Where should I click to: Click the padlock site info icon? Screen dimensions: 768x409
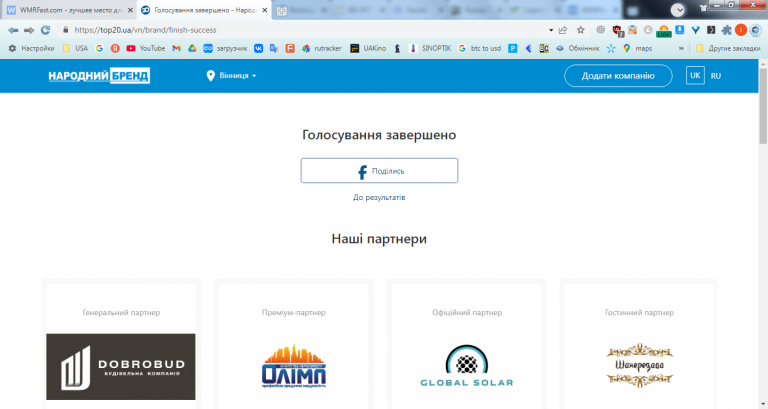[66, 30]
